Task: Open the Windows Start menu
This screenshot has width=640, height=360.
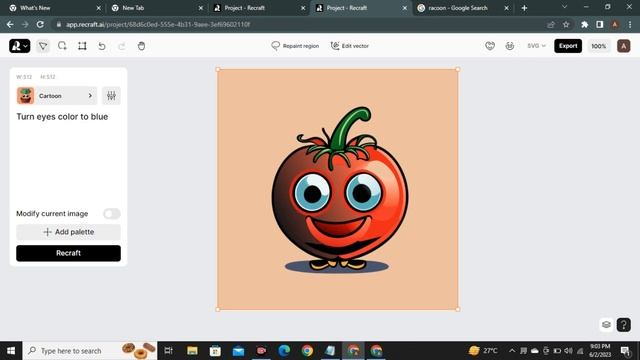Action: tap(11, 351)
